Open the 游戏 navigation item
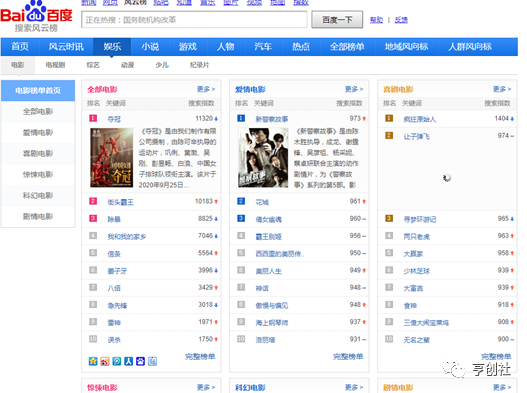 [188, 47]
